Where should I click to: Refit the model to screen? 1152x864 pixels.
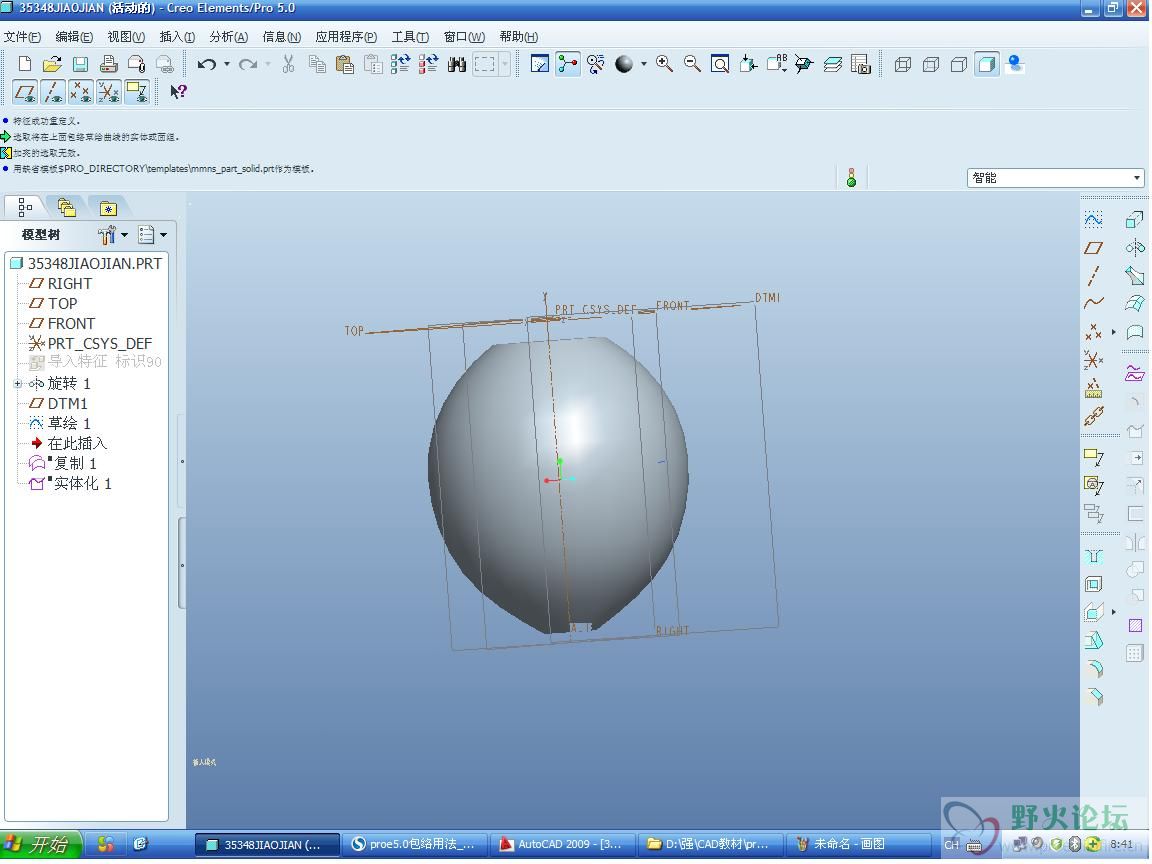pos(720,65)
